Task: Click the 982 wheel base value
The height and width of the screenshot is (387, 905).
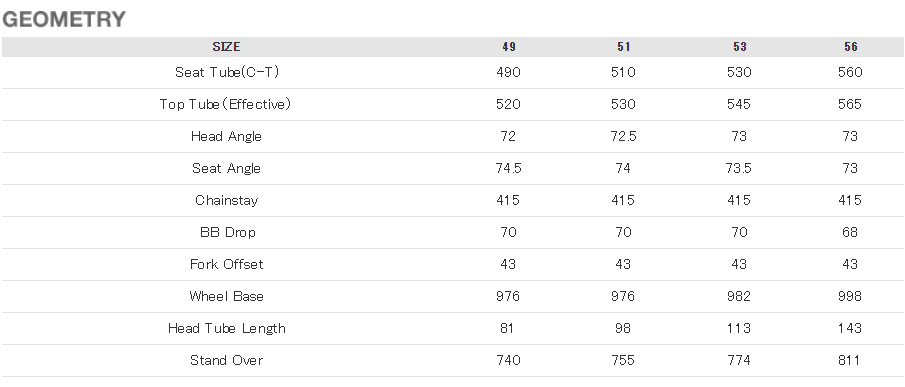Action: tap(739, 296)
